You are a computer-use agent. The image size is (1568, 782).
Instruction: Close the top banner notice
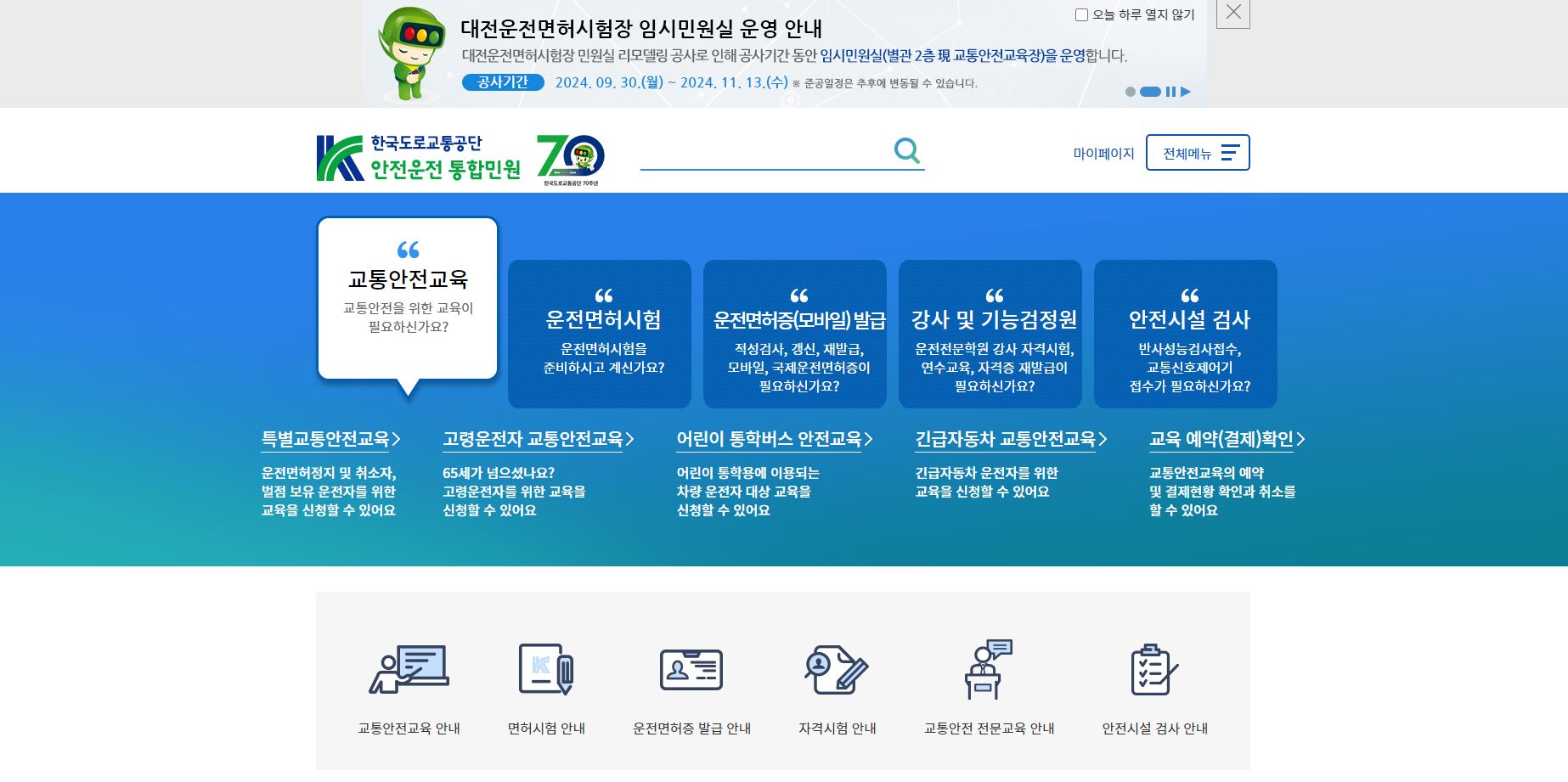click(x=1233, y=12)
